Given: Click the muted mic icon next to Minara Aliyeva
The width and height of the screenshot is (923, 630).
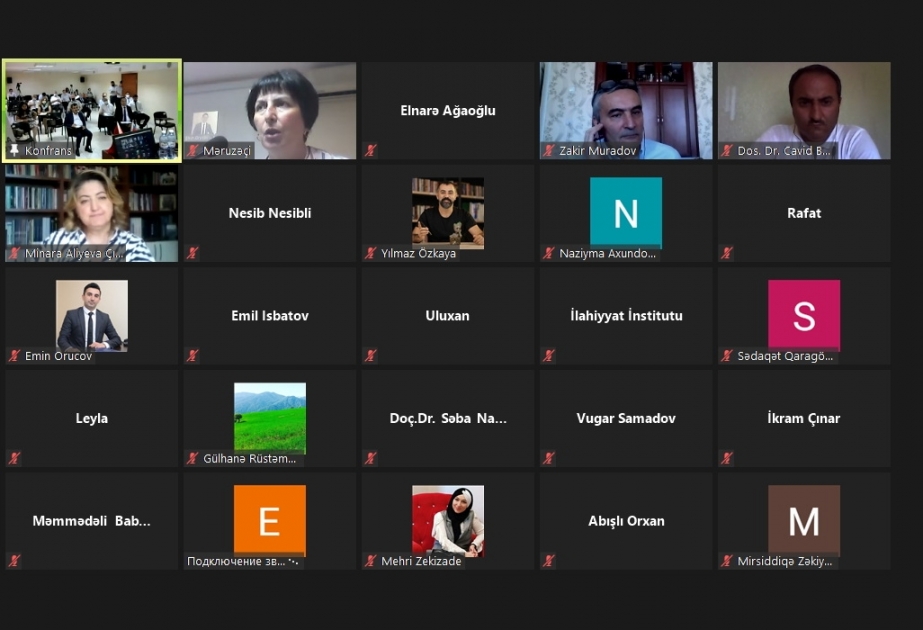Looking at the screenshot, I should pos(15,253).
